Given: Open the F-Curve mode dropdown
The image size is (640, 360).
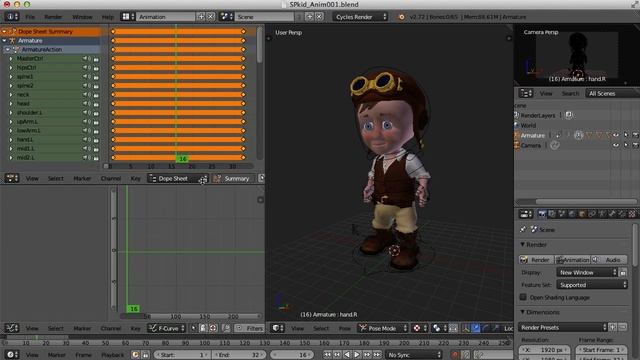Looking at the screenshot, I should point(167,328).
